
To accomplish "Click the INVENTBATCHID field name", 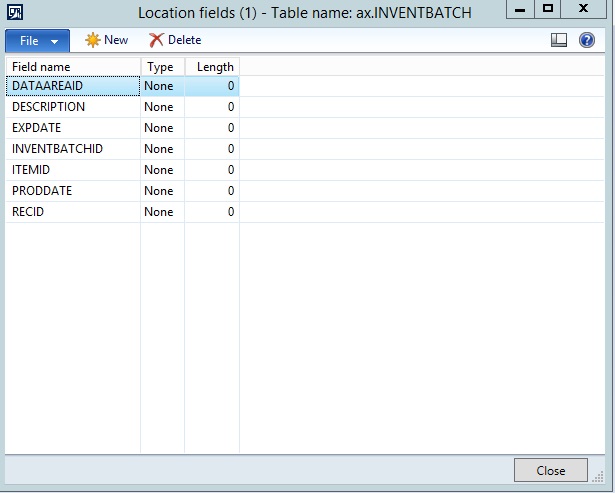I will point(72,149).
